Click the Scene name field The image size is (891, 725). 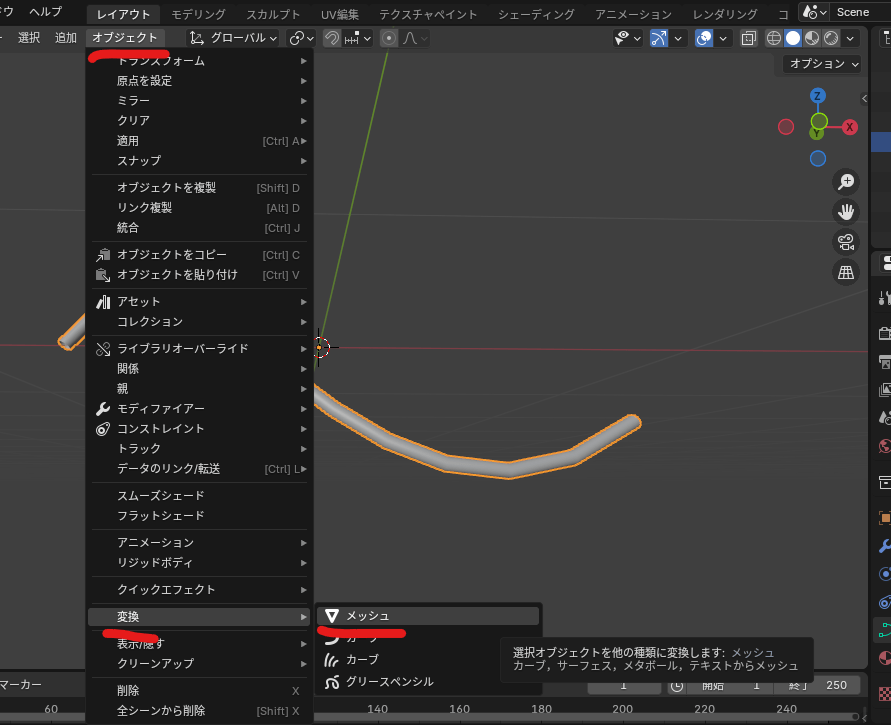(858, 12)
